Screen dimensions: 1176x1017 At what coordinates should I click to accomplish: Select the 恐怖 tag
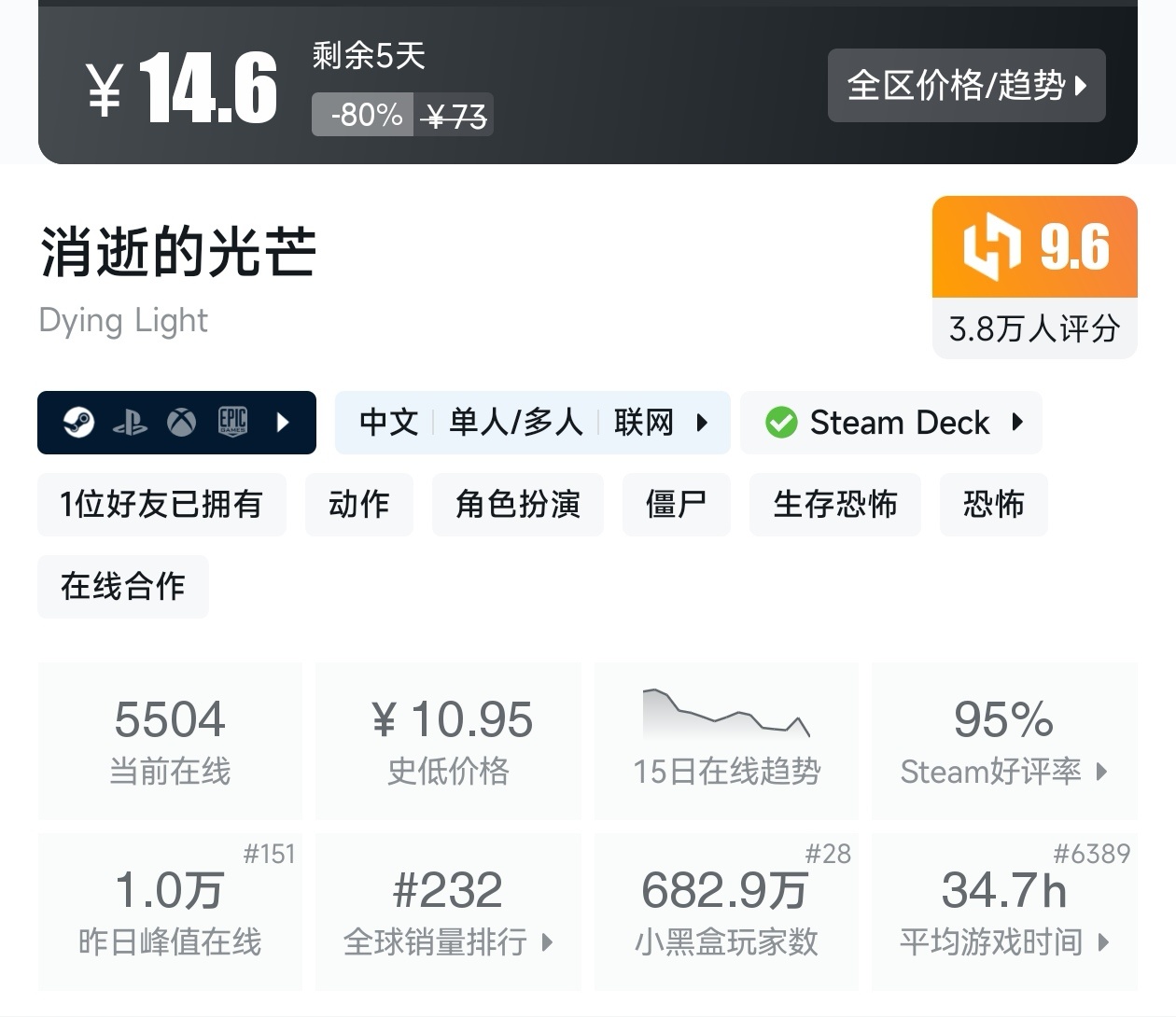(994, 505)
